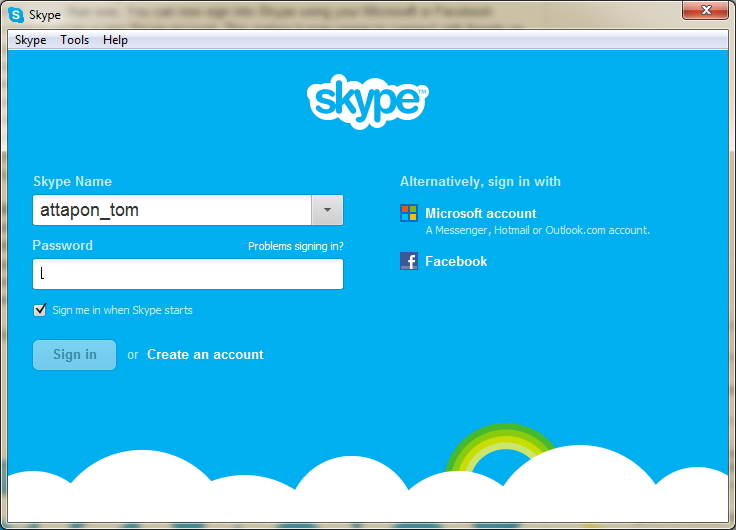Image resolution: width=736 pixels, height=530 pixels.
Task: Toggle "Sign me in when Skype starts" checkbox
Action: point(40,310)
